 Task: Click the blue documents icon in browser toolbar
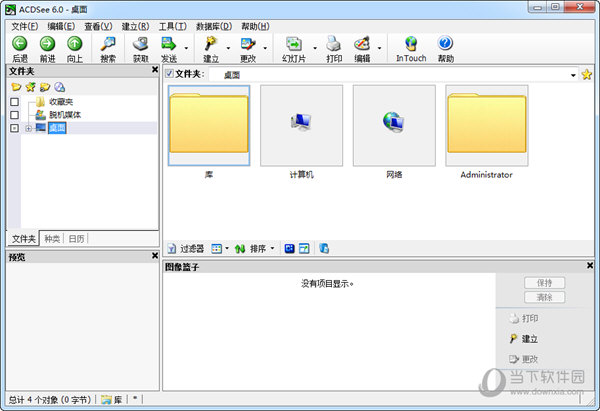tap(324, 249)
